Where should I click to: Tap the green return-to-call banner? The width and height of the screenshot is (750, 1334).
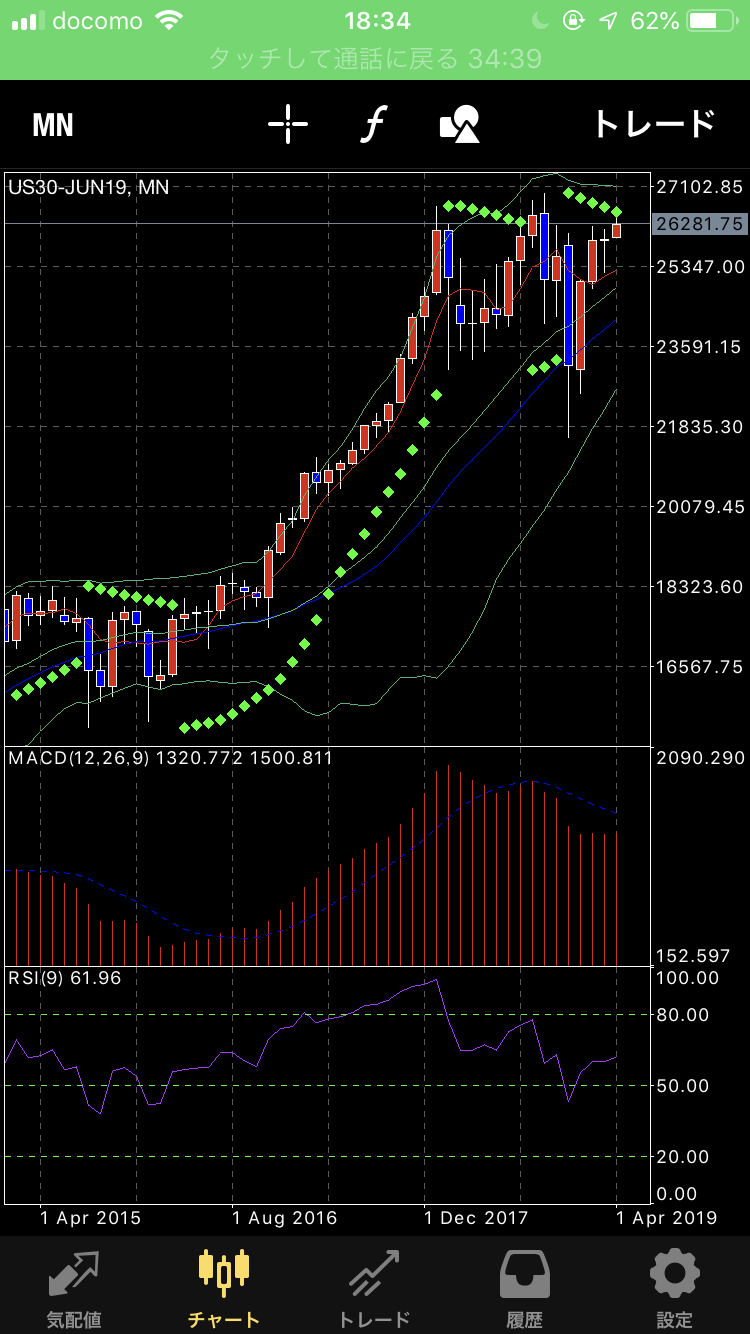375,58
